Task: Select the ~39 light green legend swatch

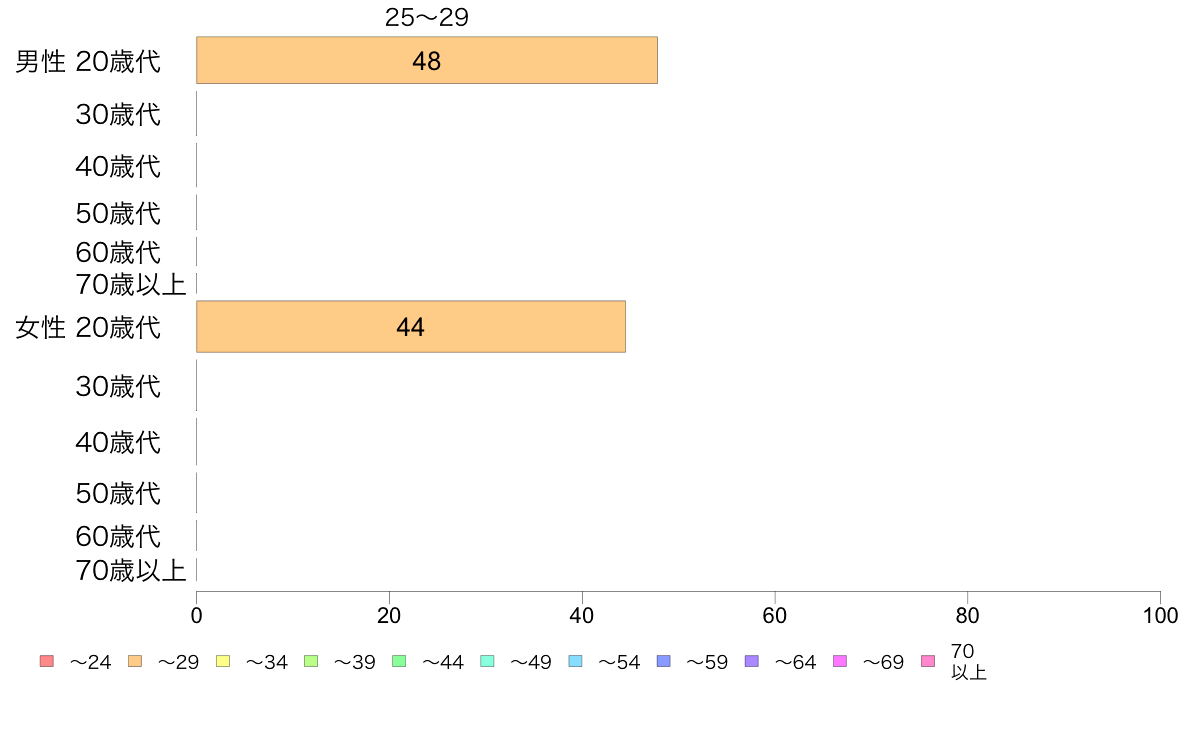Action: [311, 661]
